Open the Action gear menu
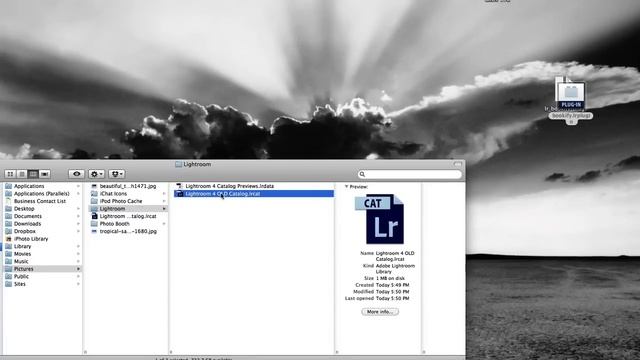This screenshot has height=360, width=640. click(x=96, y=174)
